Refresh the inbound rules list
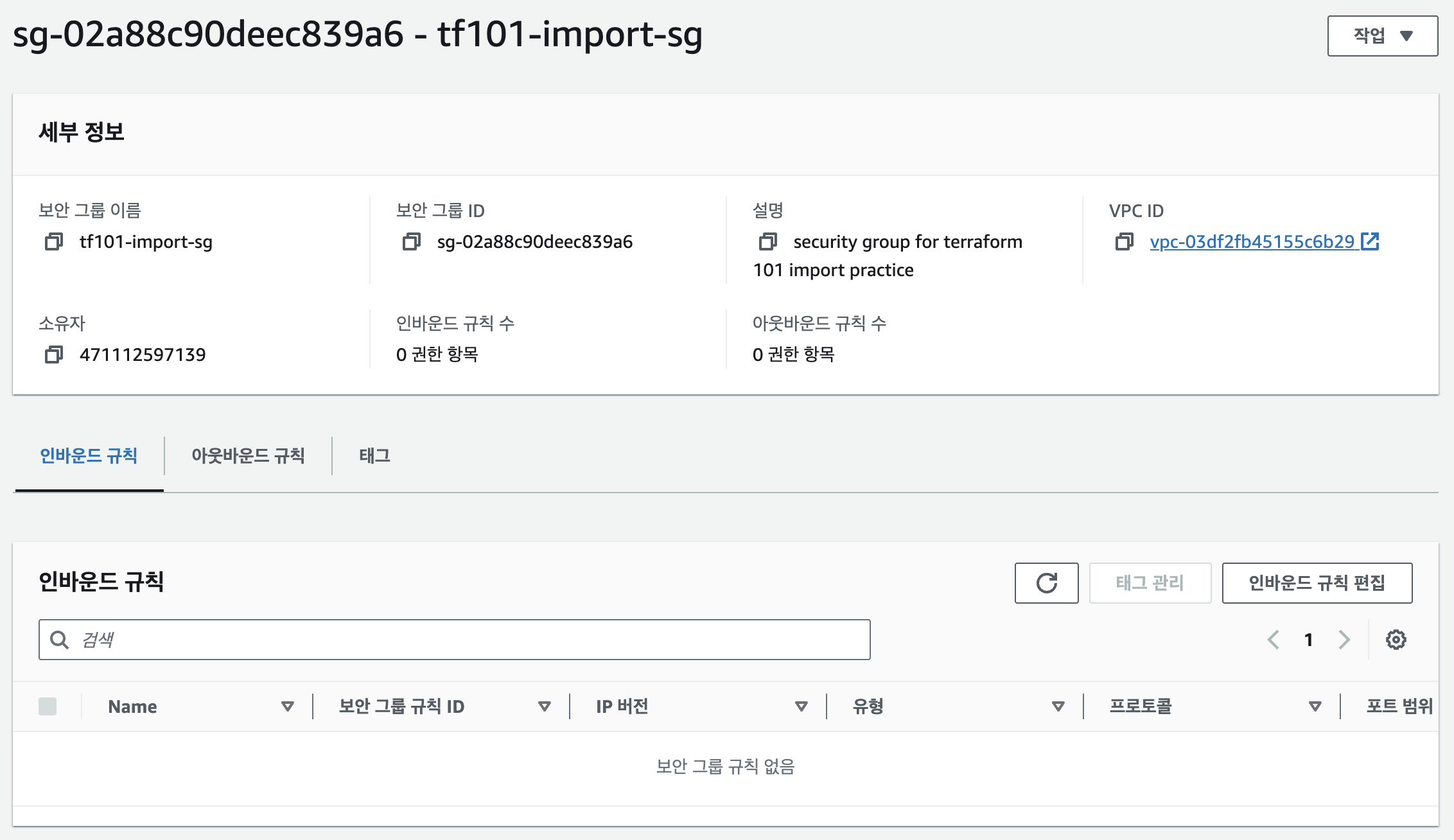 click(x=1047, y=583)
